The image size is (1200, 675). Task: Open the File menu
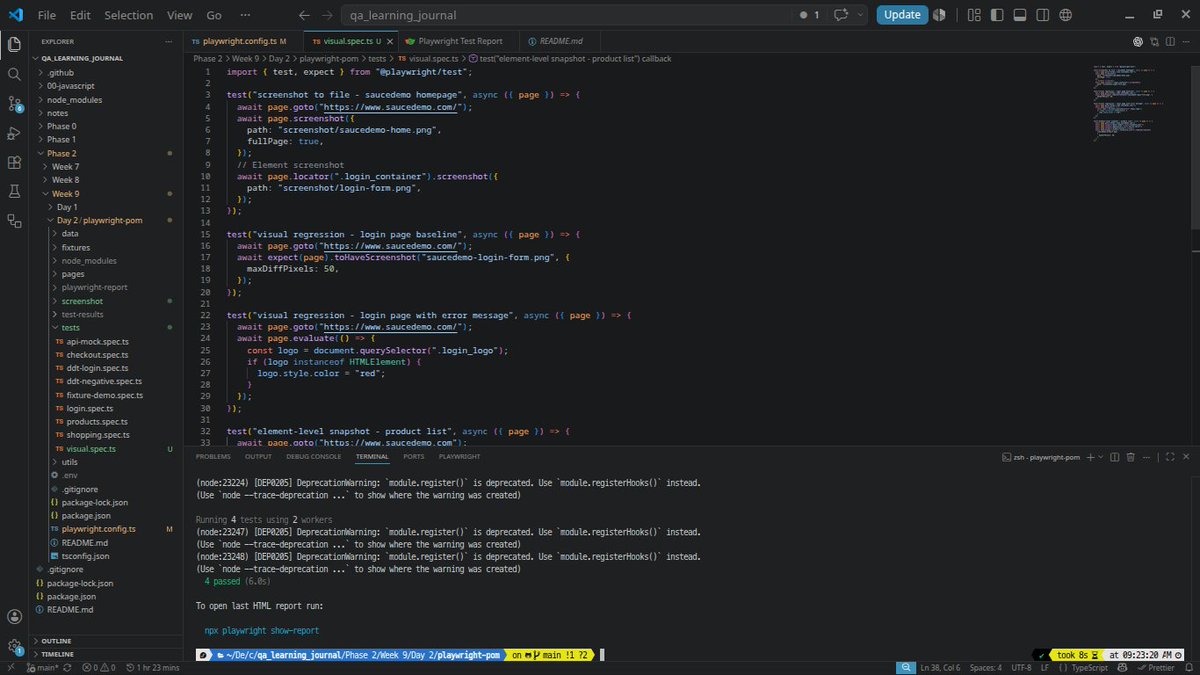point(47,15)
